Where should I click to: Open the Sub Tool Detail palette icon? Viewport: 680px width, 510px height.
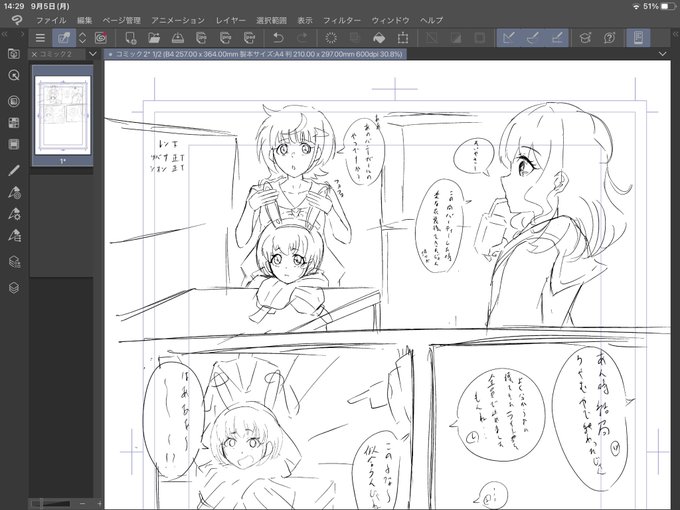tap(14, 236)
